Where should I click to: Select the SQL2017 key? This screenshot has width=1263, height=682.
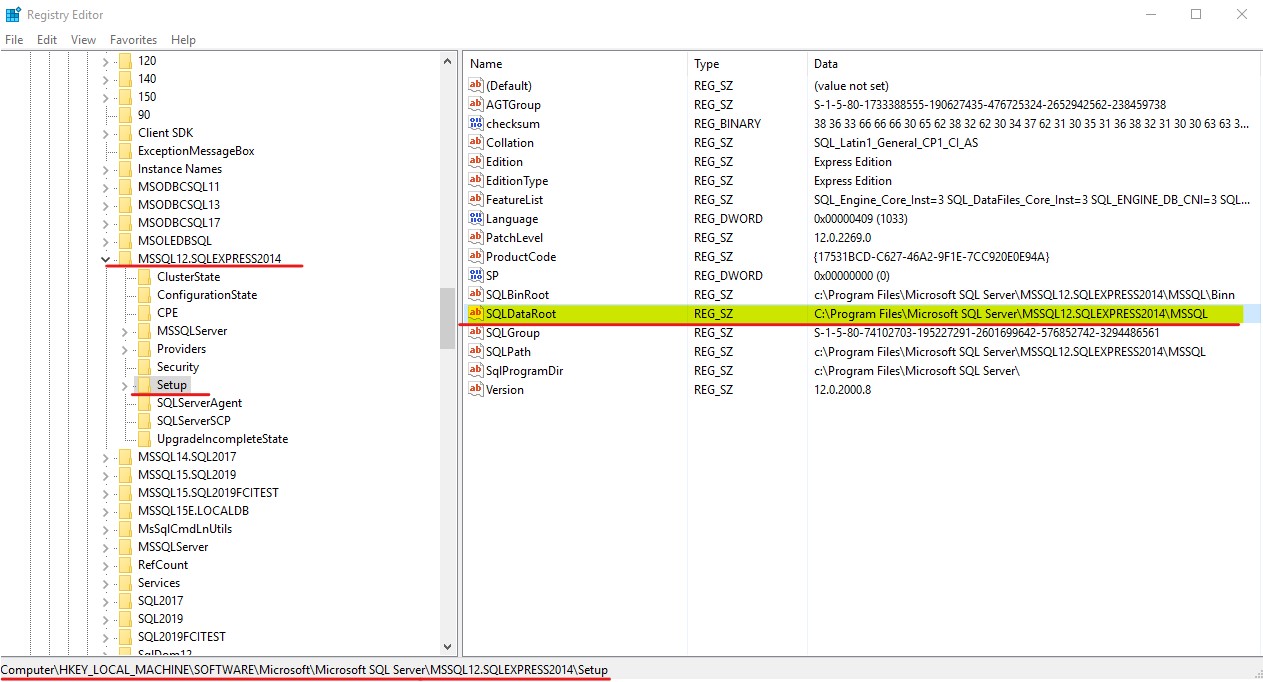161,601
